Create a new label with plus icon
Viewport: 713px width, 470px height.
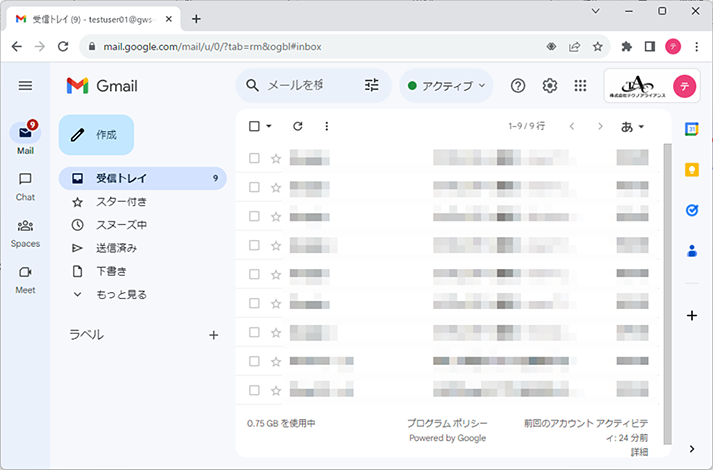point(213,335)
